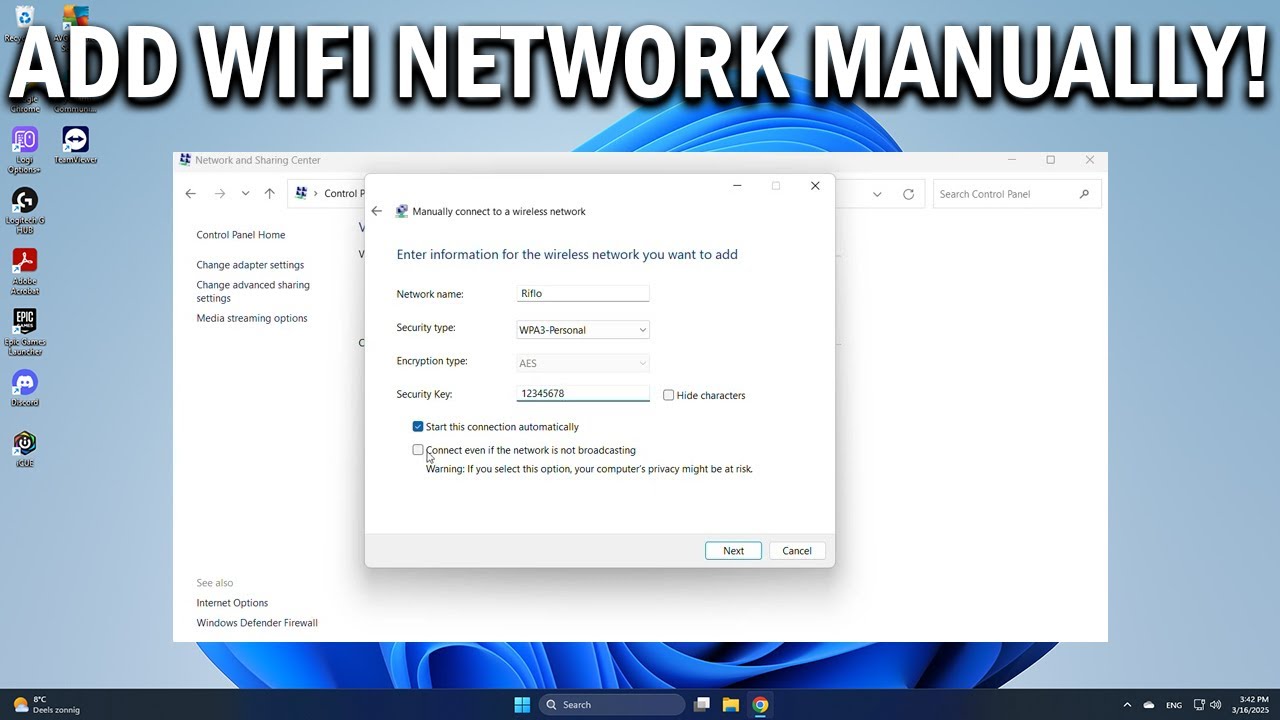
Task: Open the Windows Start menu
Action: pyautogui.click(x=522, y=704)
